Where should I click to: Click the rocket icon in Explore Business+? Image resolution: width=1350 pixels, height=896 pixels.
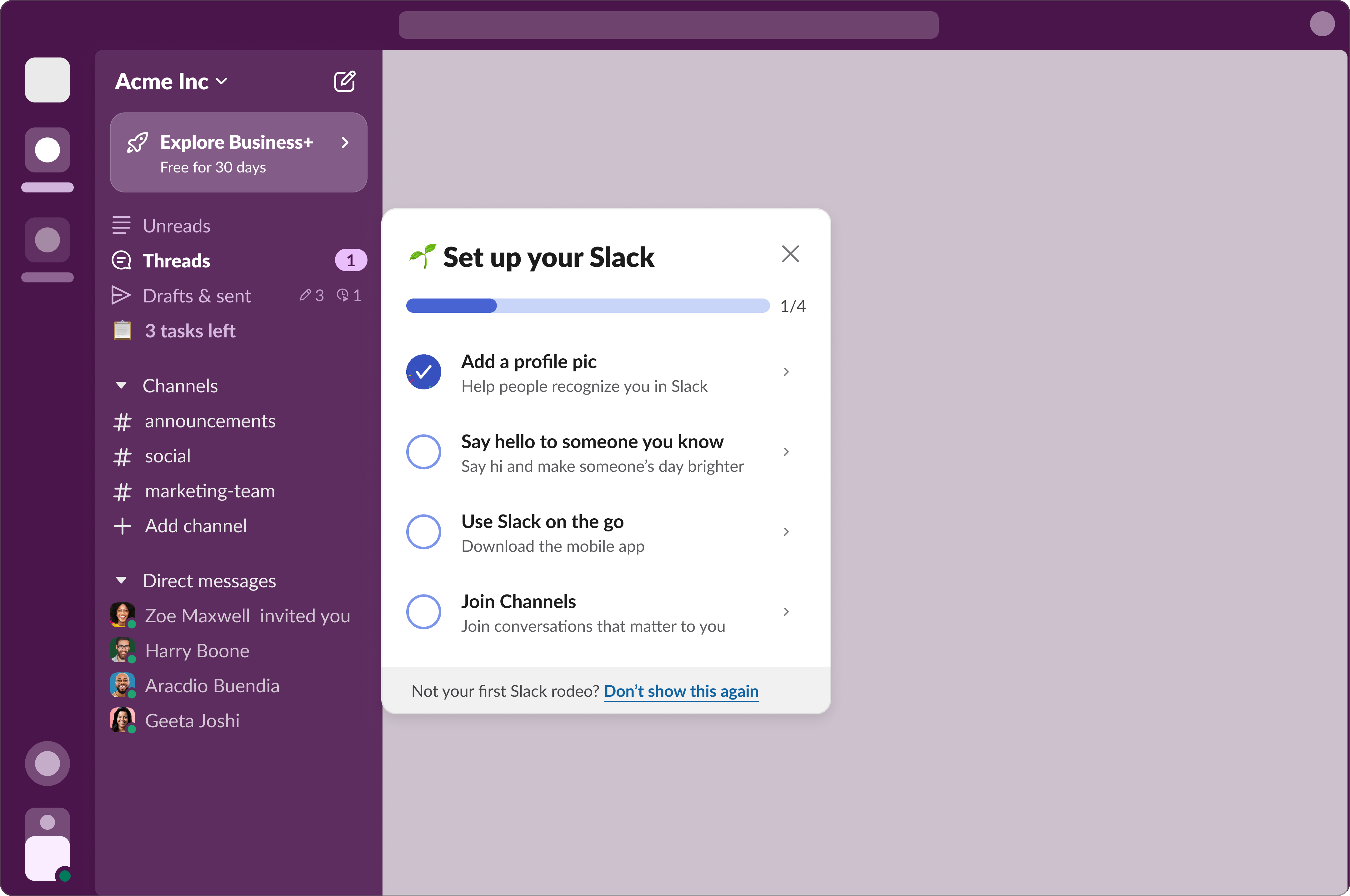137,143
